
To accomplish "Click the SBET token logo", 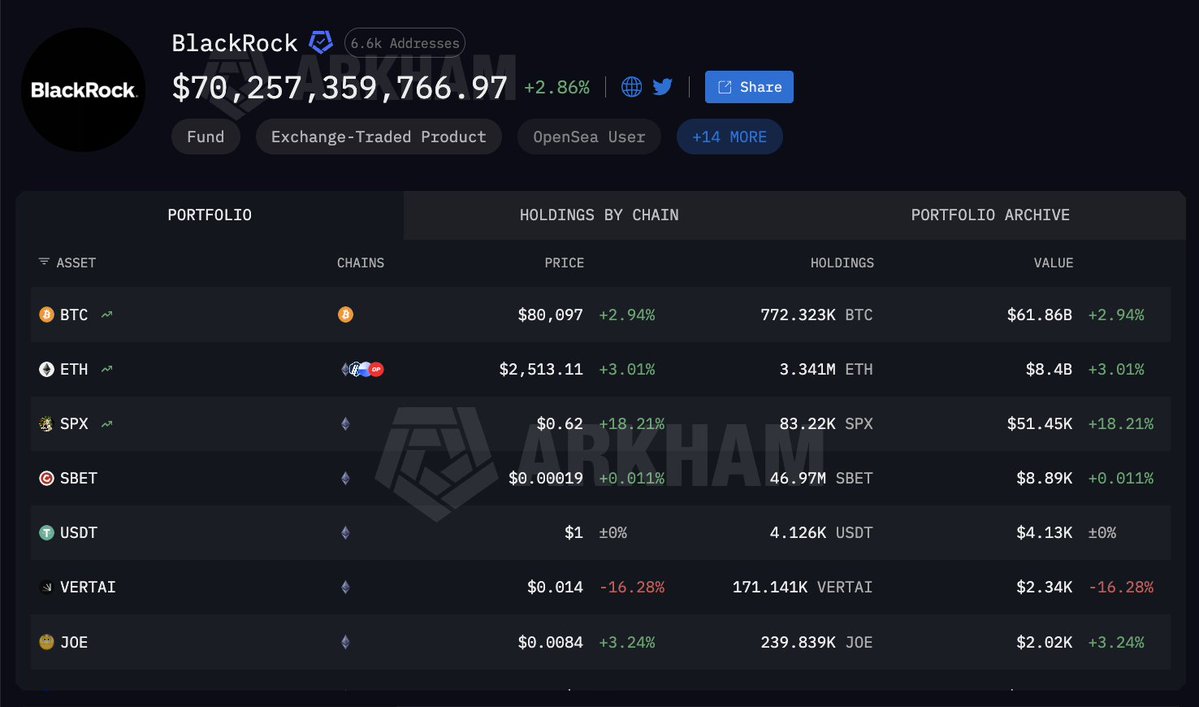I will [47, 478].
